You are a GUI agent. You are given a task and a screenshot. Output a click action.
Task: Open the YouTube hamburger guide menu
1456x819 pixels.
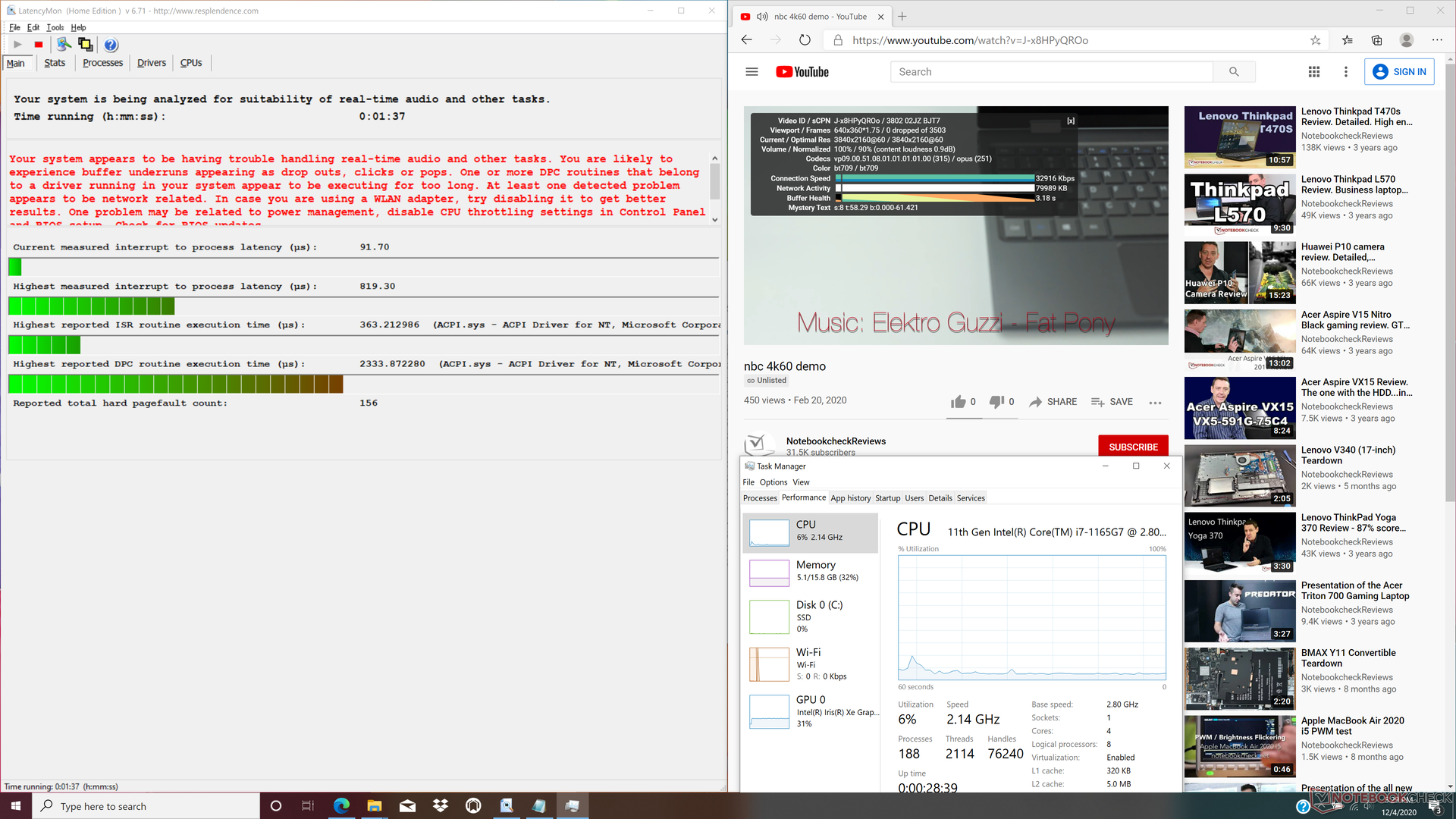tap(752, 71)
